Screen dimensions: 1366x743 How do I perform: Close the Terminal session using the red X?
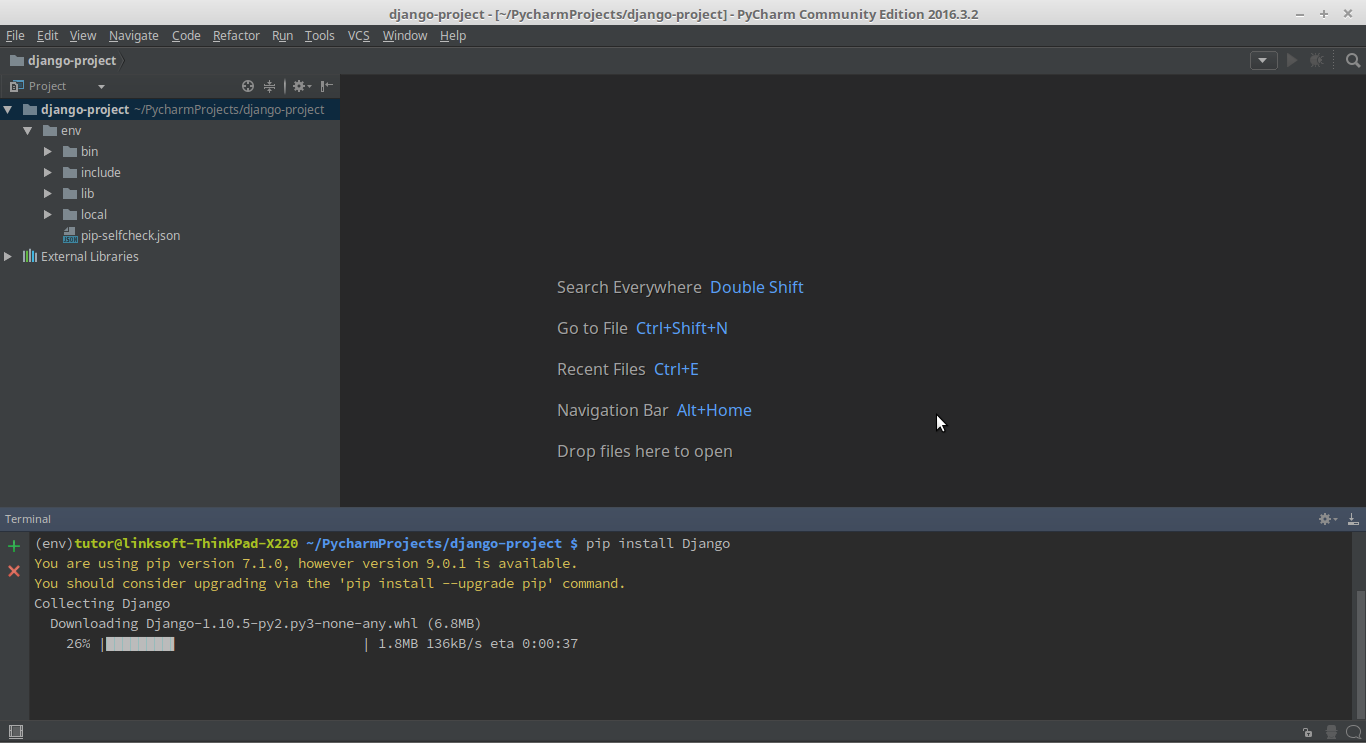[13, 571]
